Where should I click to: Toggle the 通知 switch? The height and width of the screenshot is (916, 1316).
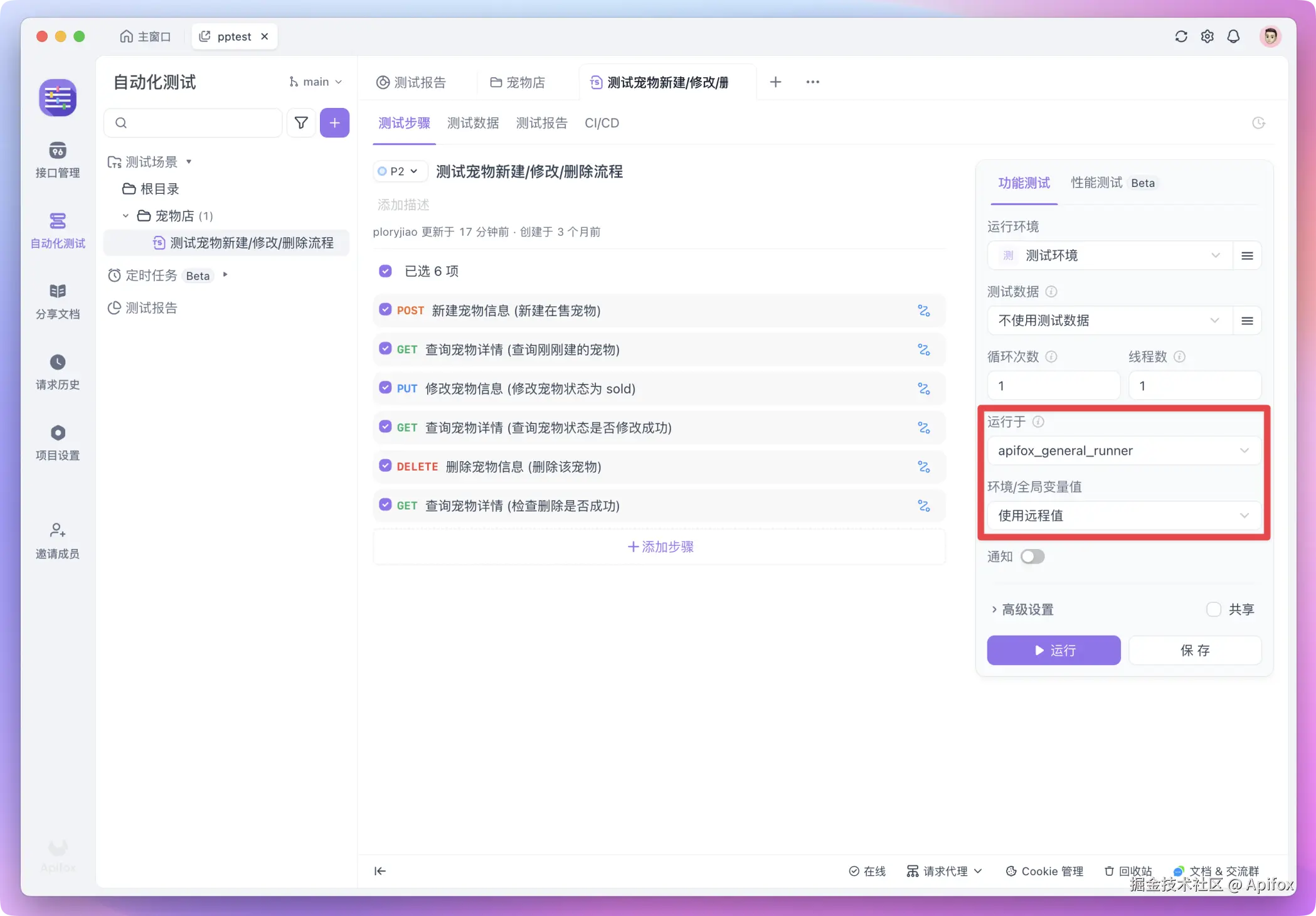(x=1032, y=557)
